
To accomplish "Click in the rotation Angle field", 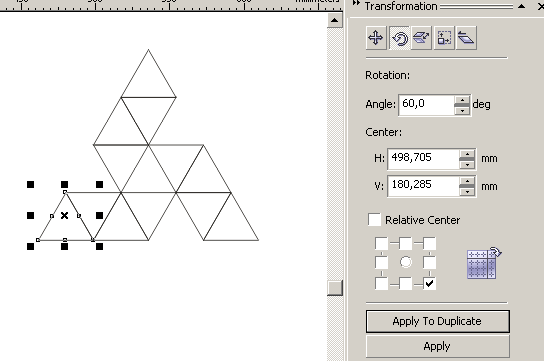I will point(426,105).
